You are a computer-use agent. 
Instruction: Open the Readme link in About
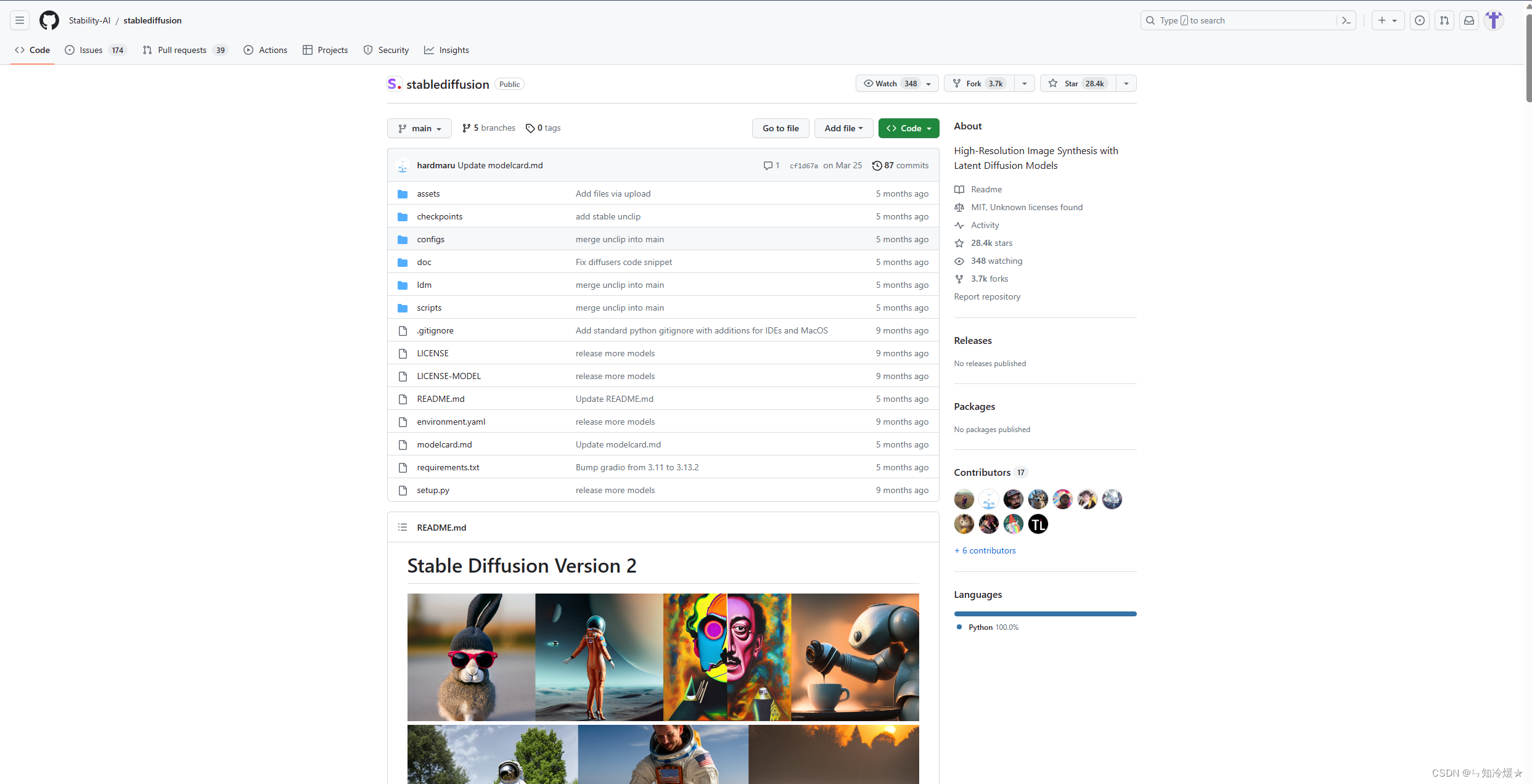[x=978, y=189]
